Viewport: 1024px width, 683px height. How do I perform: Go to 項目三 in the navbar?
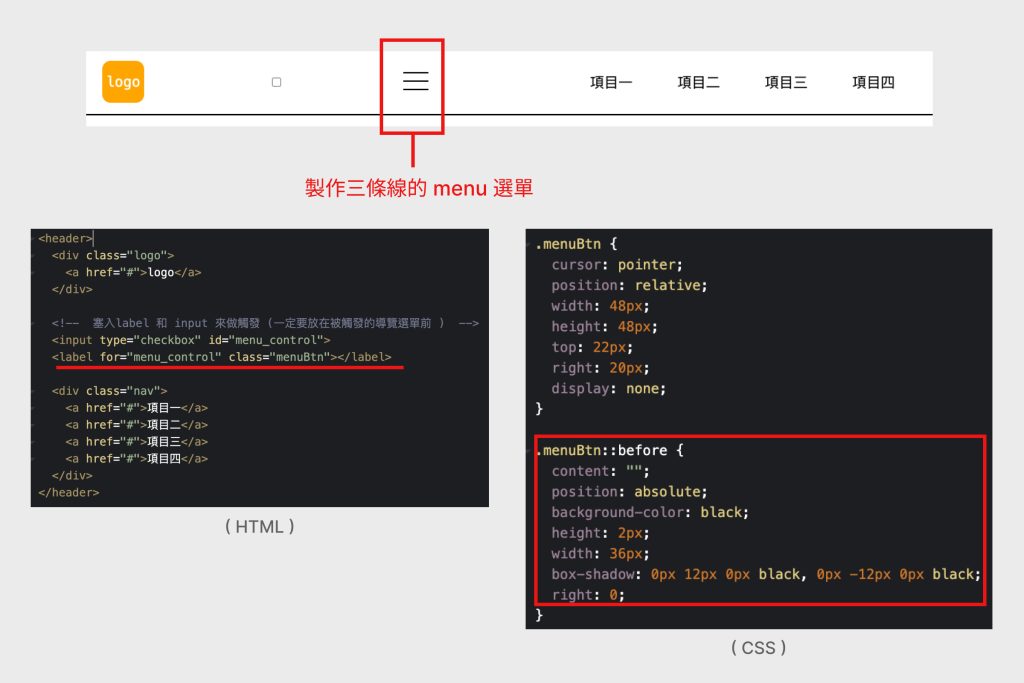[x=785, y=83]
